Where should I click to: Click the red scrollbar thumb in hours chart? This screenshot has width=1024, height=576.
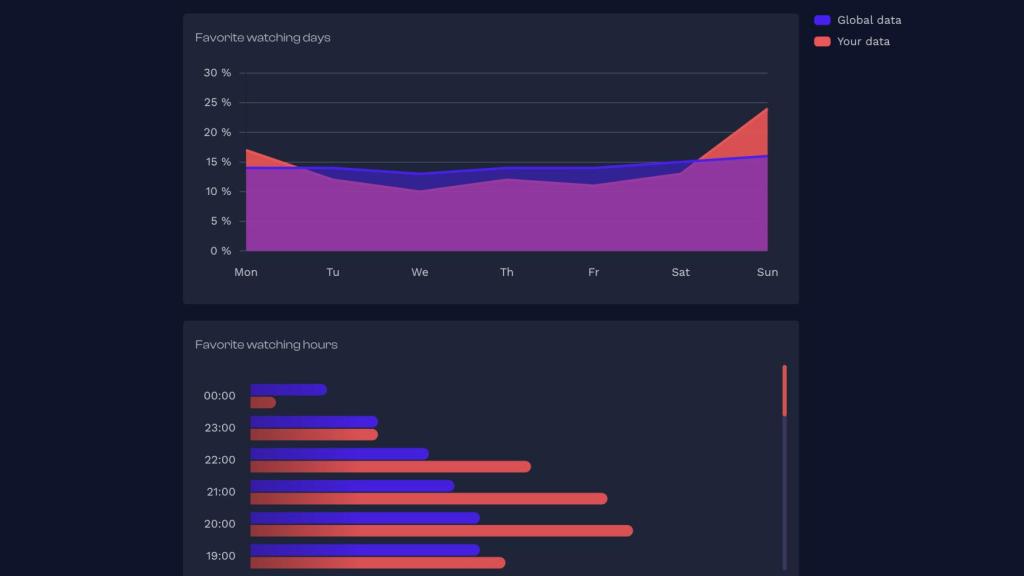click(784, 390)
